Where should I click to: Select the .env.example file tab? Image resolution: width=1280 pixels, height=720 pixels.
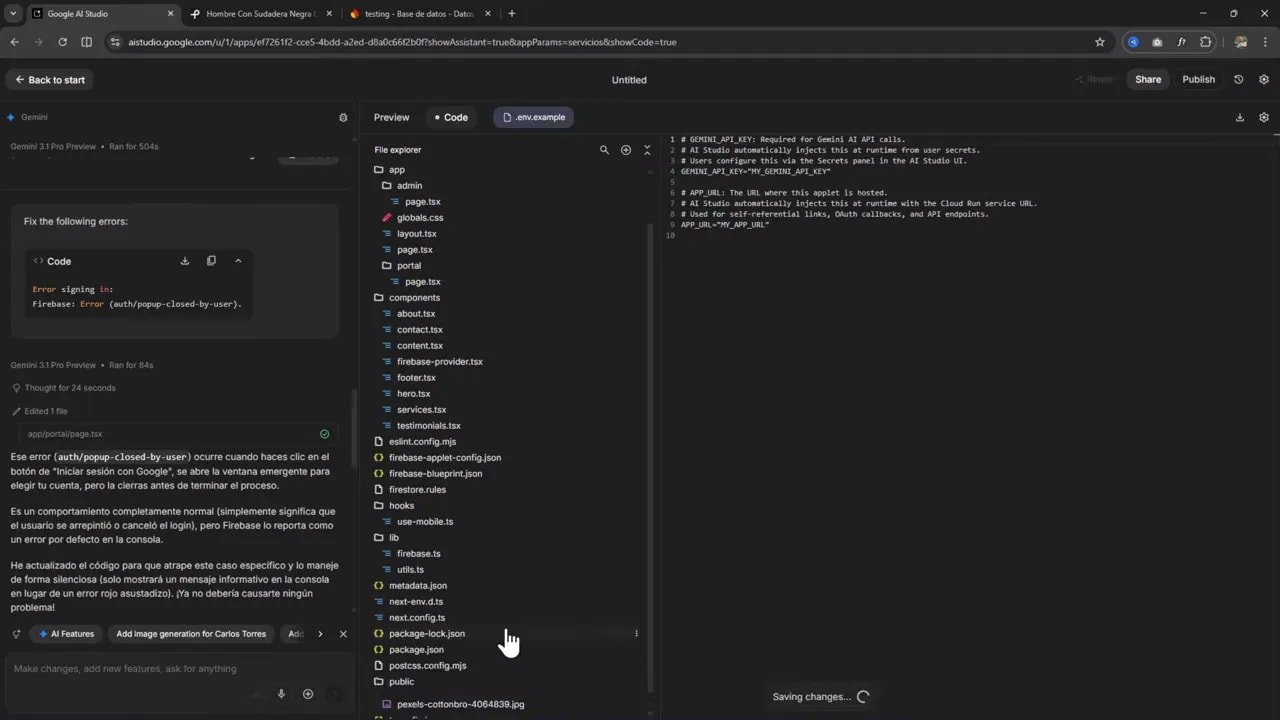click(x=533, y=117)
